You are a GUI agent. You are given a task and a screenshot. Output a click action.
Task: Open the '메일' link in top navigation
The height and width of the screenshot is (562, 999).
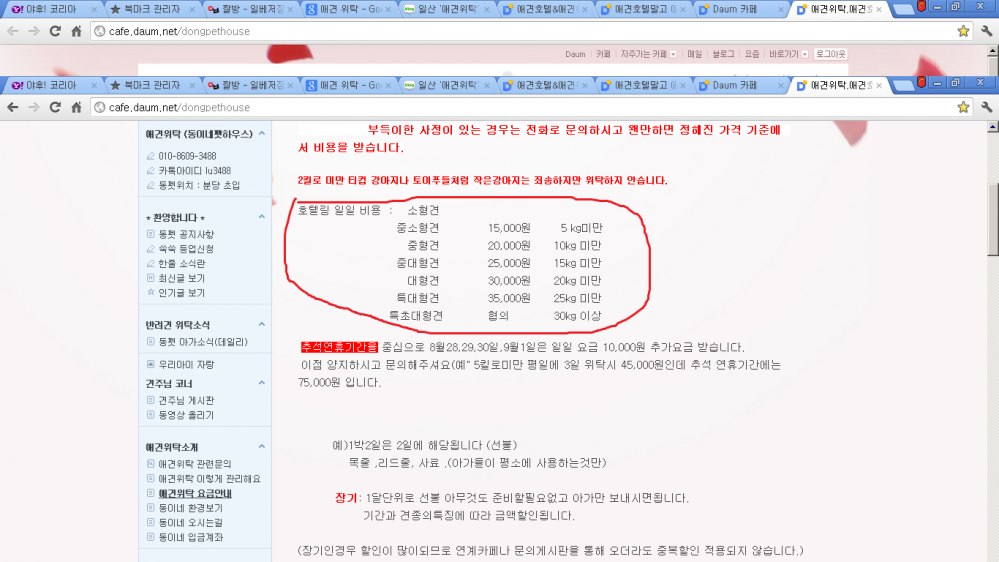tap(694, 54)
